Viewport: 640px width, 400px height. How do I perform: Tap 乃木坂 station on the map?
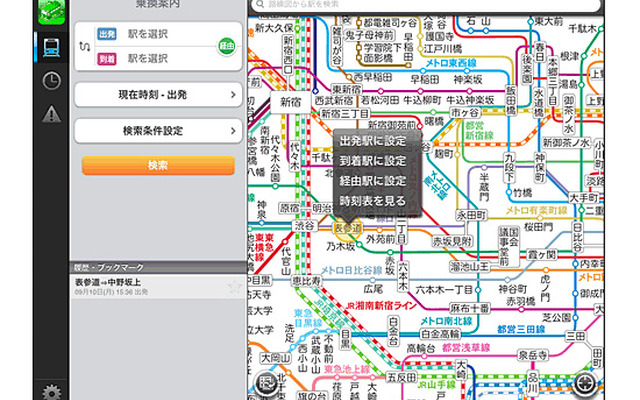tap(340, 247)
